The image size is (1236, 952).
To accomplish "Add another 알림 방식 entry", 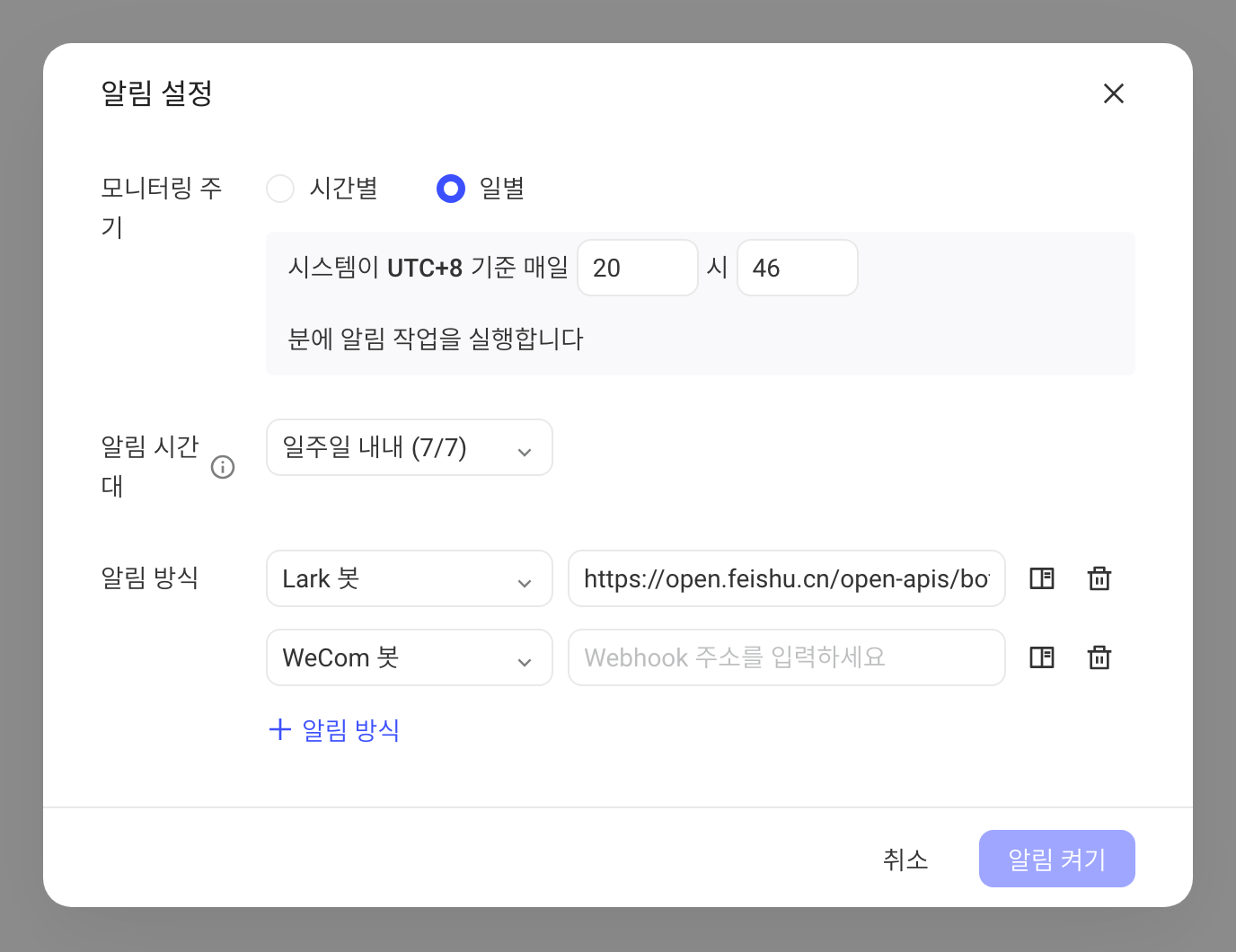I will point(334,729).
